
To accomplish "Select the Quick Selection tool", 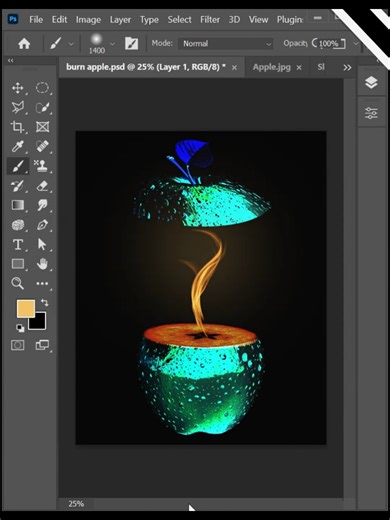I will pyautogui.click(x=42, y=107).
